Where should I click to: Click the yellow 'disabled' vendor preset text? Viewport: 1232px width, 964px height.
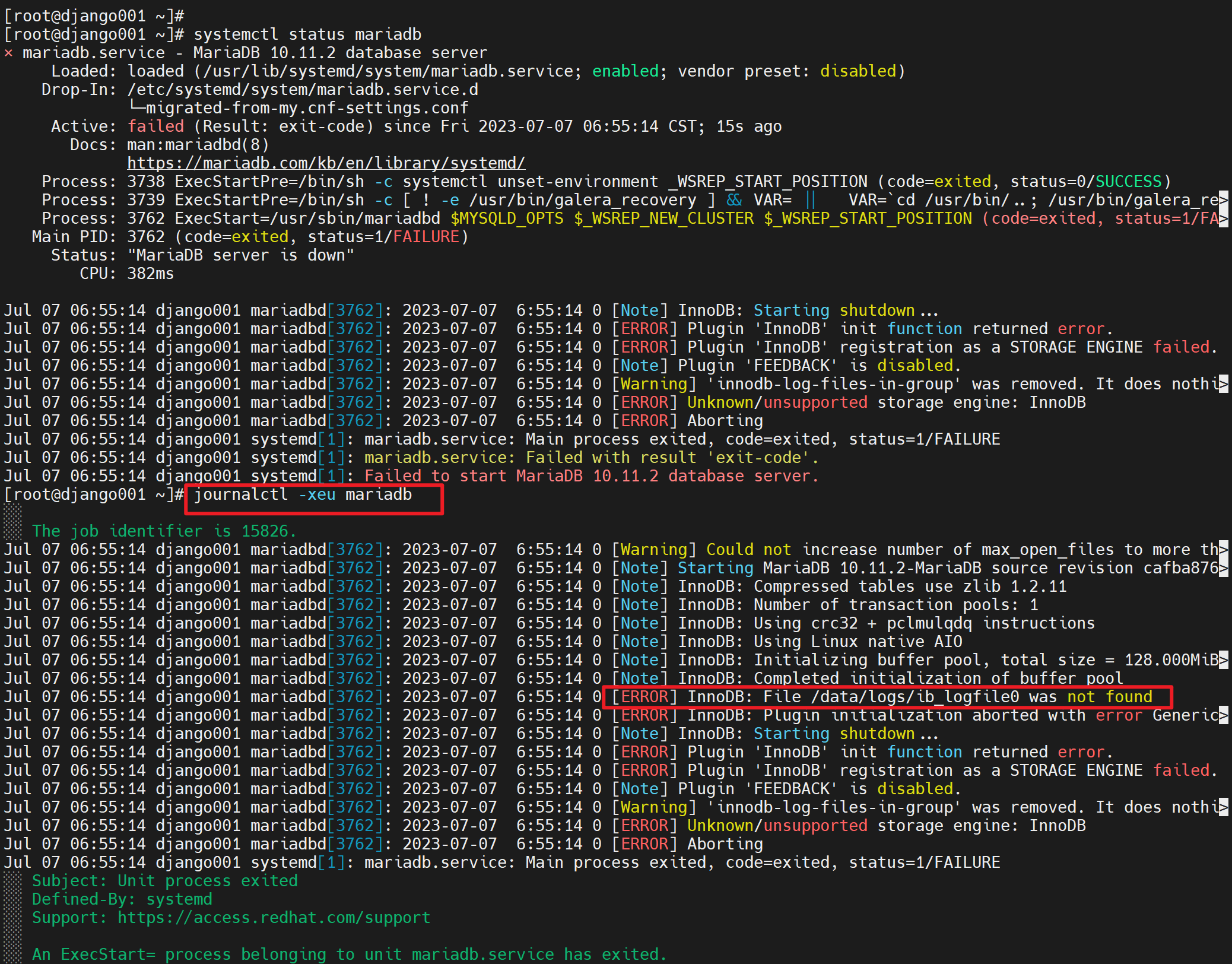pyautogui.click(x=858, y=71)
